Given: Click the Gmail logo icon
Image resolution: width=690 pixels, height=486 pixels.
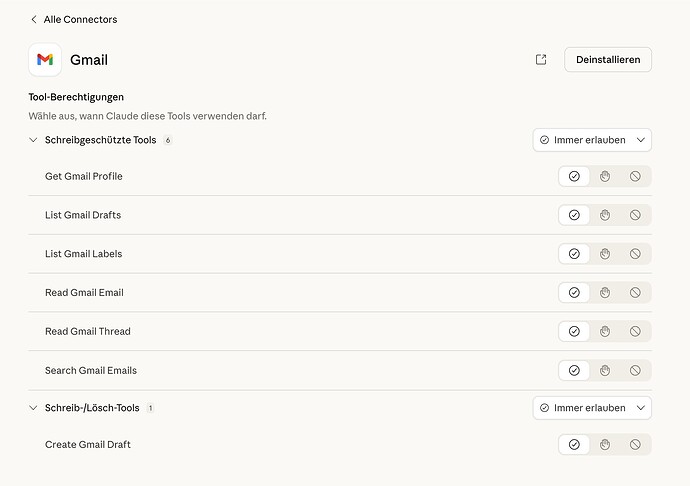Looking at the screenshot, I should (x=45, y=60).
